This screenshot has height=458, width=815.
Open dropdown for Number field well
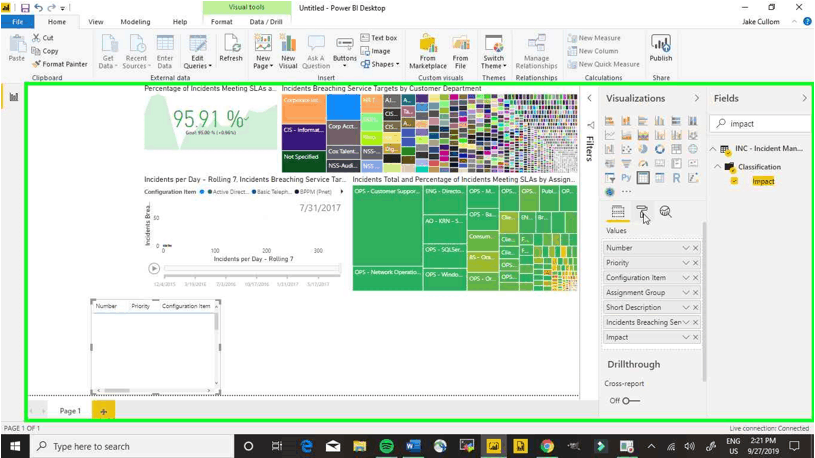pyautogui.click(x=686, y=248)
